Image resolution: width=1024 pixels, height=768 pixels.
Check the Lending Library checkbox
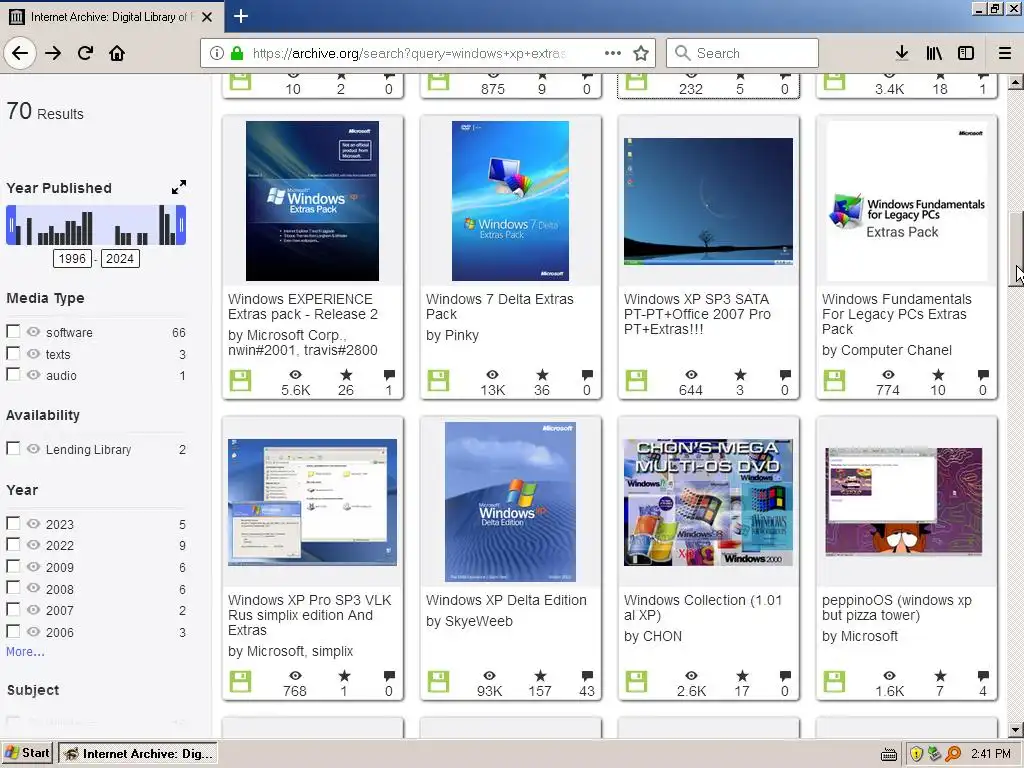click(x=13, y=448)
